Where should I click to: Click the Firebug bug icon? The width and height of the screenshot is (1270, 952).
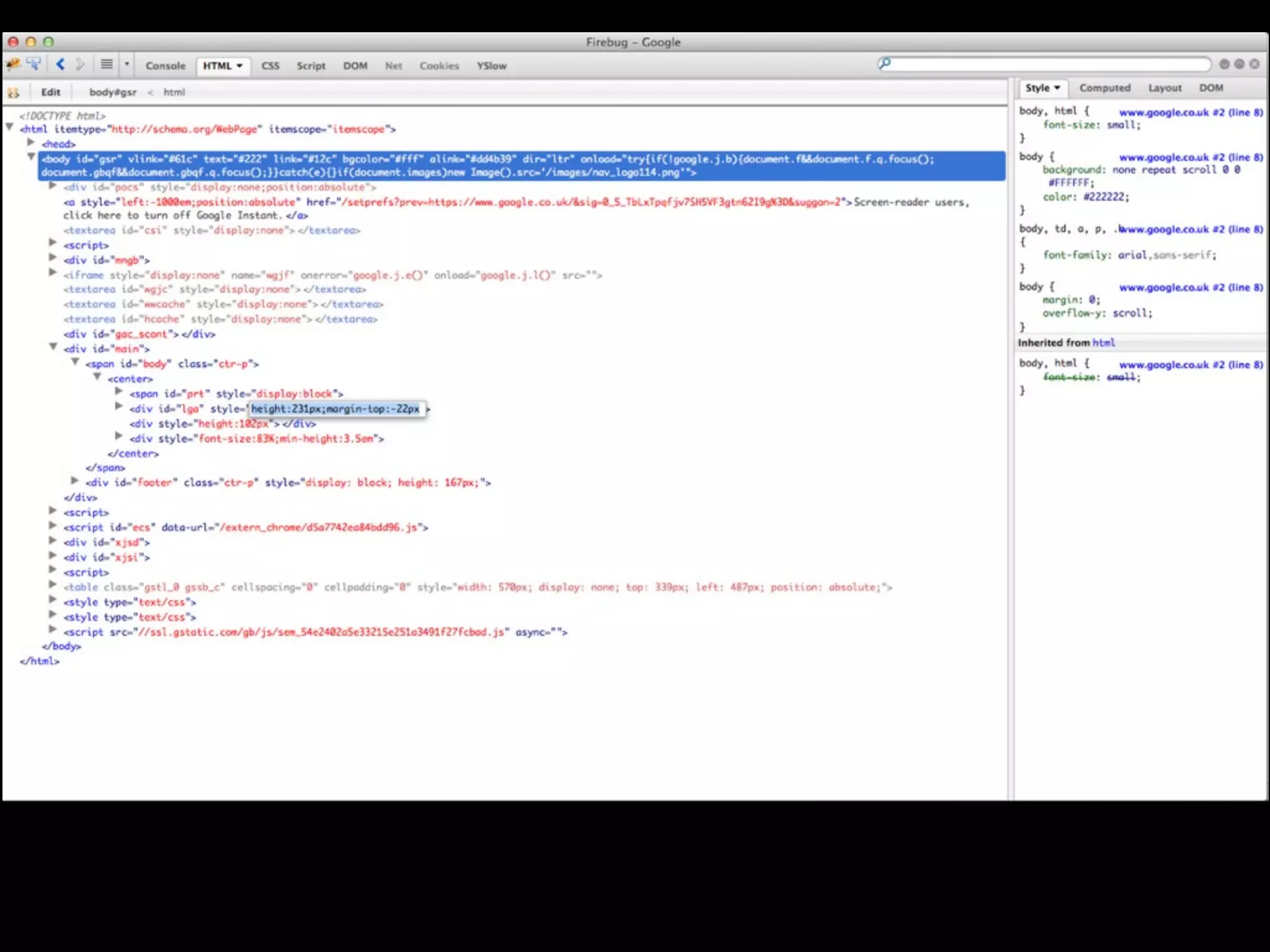tap(13, 64)
